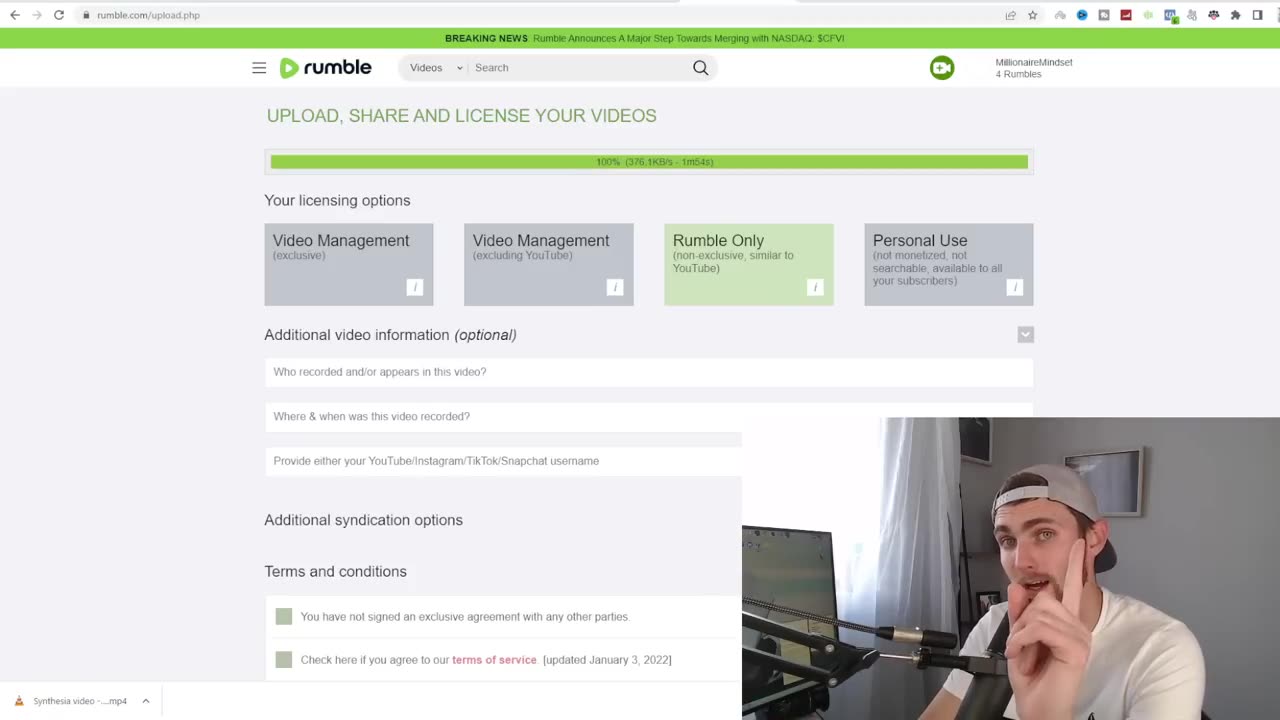Screen dimensions: 1280x720
Task: Click the padlock icon in address bar
Action: (86, 15)
